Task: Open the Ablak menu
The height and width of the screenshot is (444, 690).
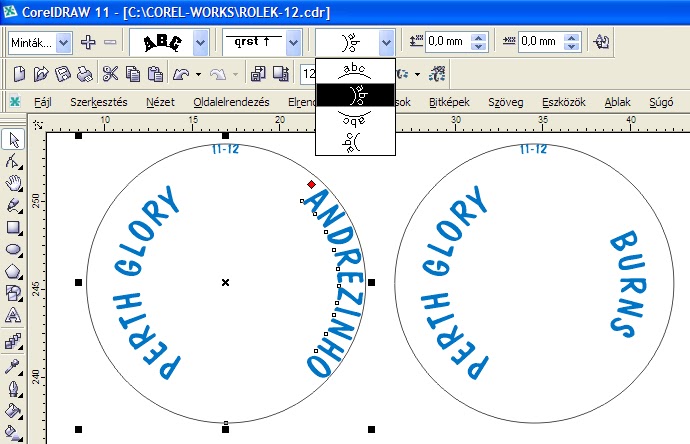Action: tap(617, 102)
